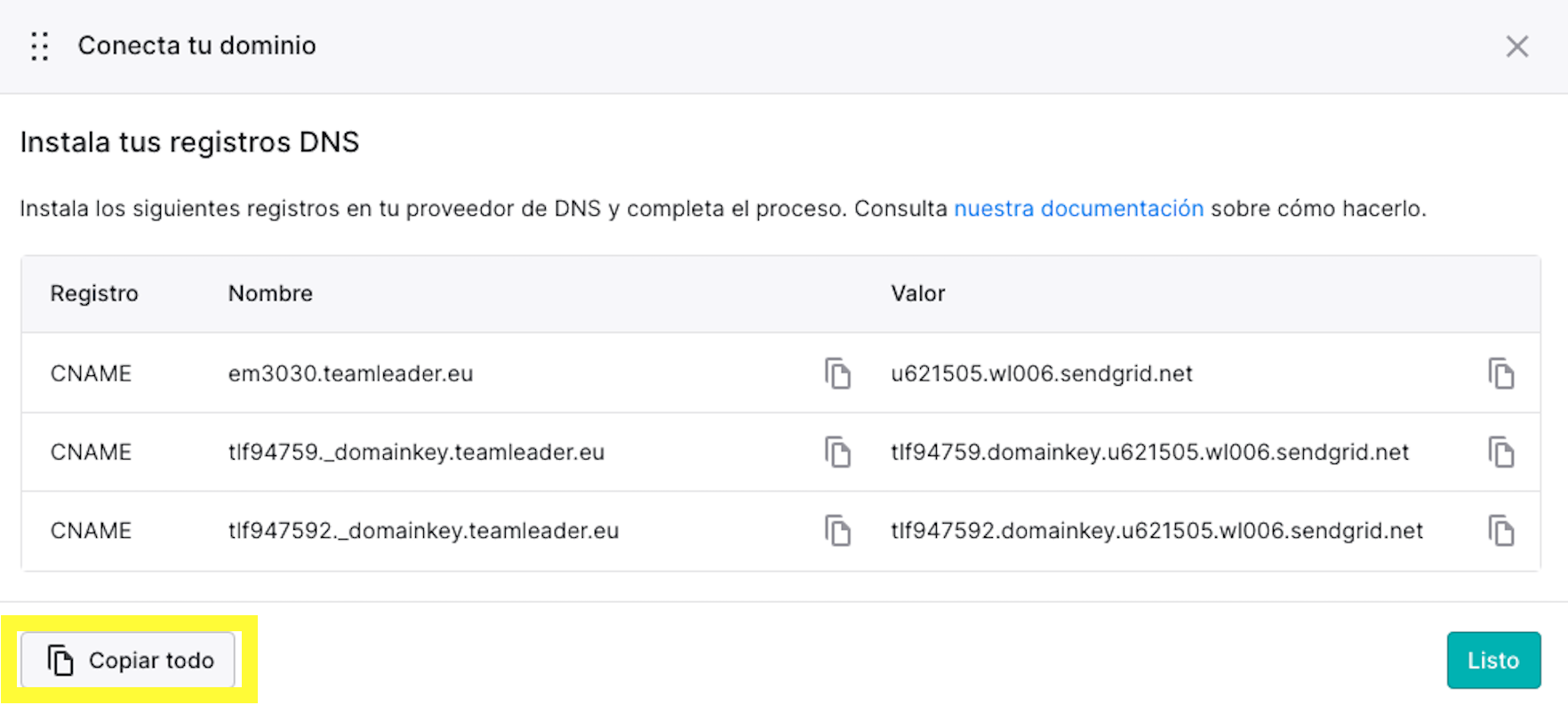1568x713 pixels.
Task: Select text tlf94759._domainkey.teamleader.eu
Action: click(x=416, y=452)
